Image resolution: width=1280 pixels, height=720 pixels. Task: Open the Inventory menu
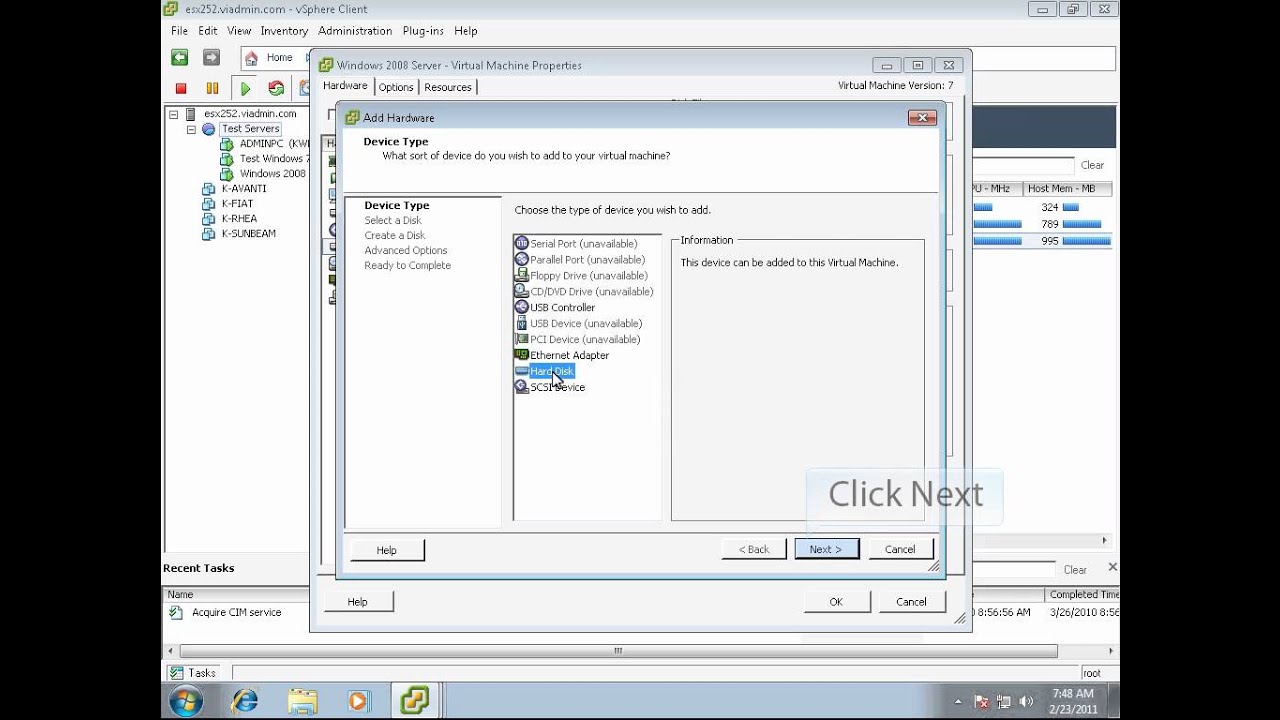tap(284, 31)
